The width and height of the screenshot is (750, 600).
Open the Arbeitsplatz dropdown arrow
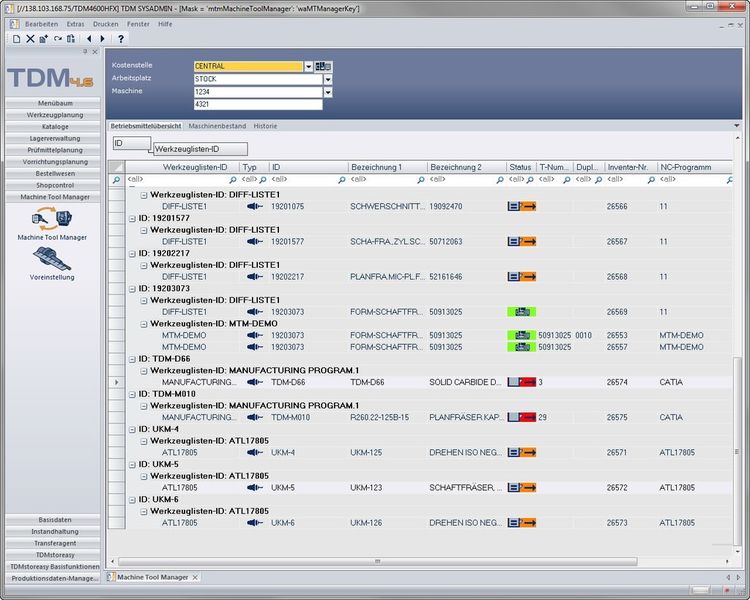pyautogui.click(x=328, y=79)
